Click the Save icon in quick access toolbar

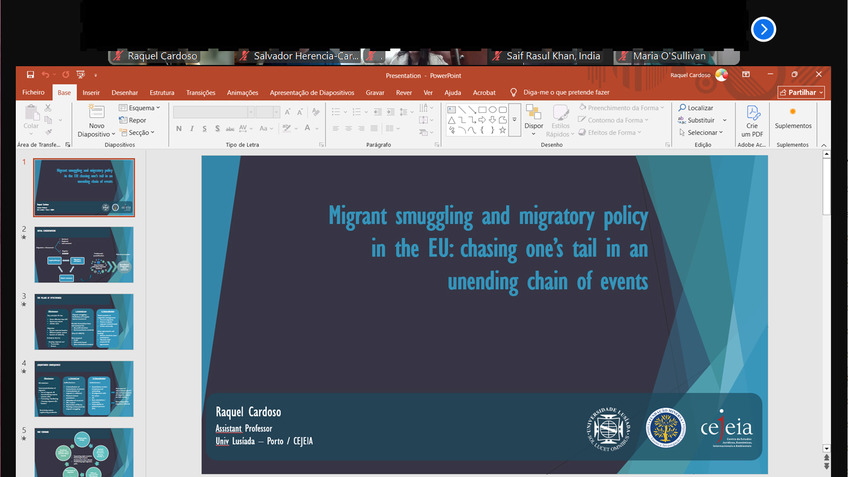point(31,75)
